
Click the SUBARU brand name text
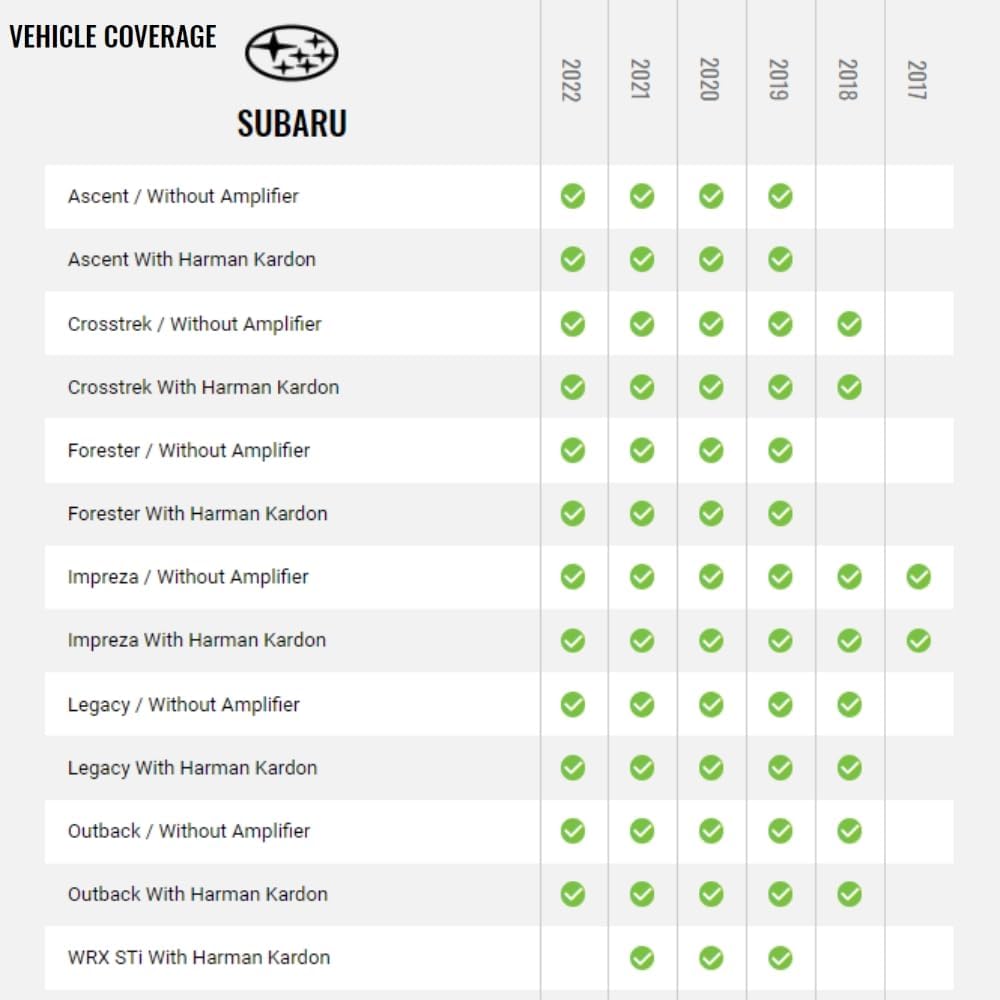[292, 123]
